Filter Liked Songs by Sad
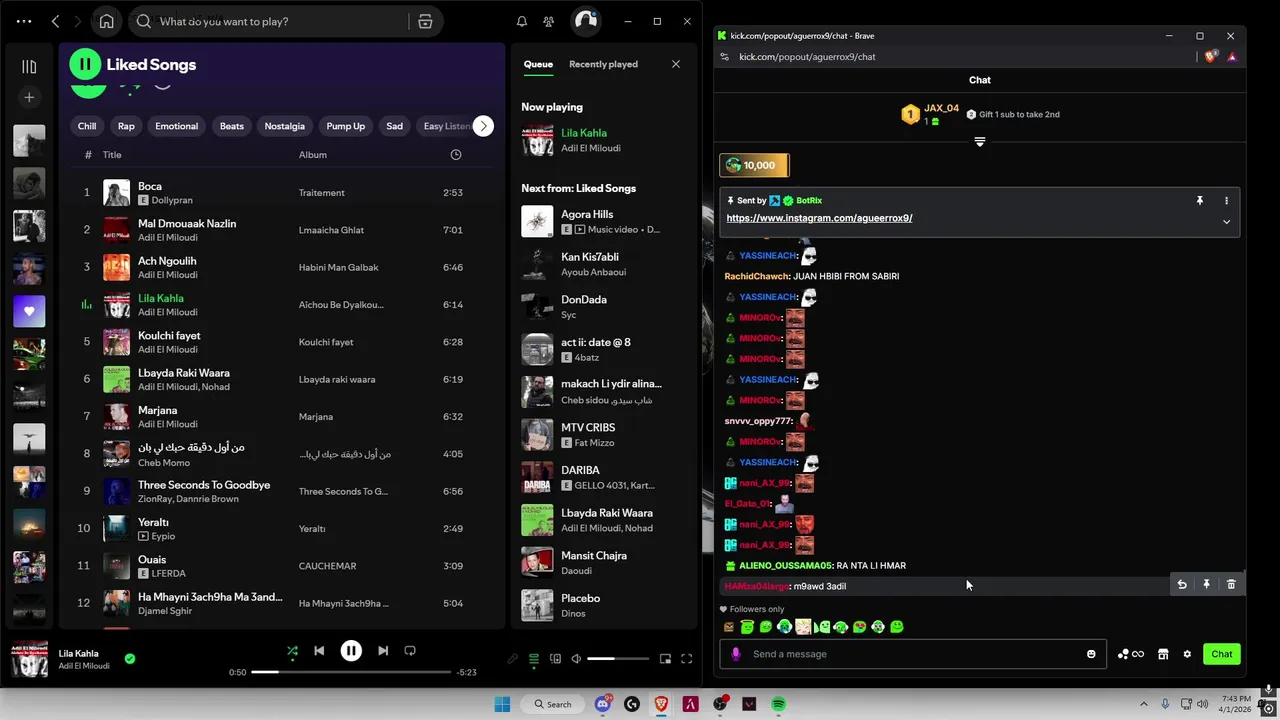Viewport: 1280px width, 720px height. click(x=395, y=126)
